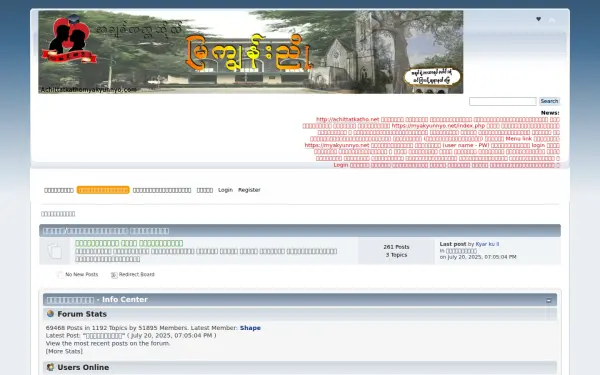Click the No New Posts legend icon
Image resolution: width=600 pixels, height=375 pixels.
pos(60,275)
